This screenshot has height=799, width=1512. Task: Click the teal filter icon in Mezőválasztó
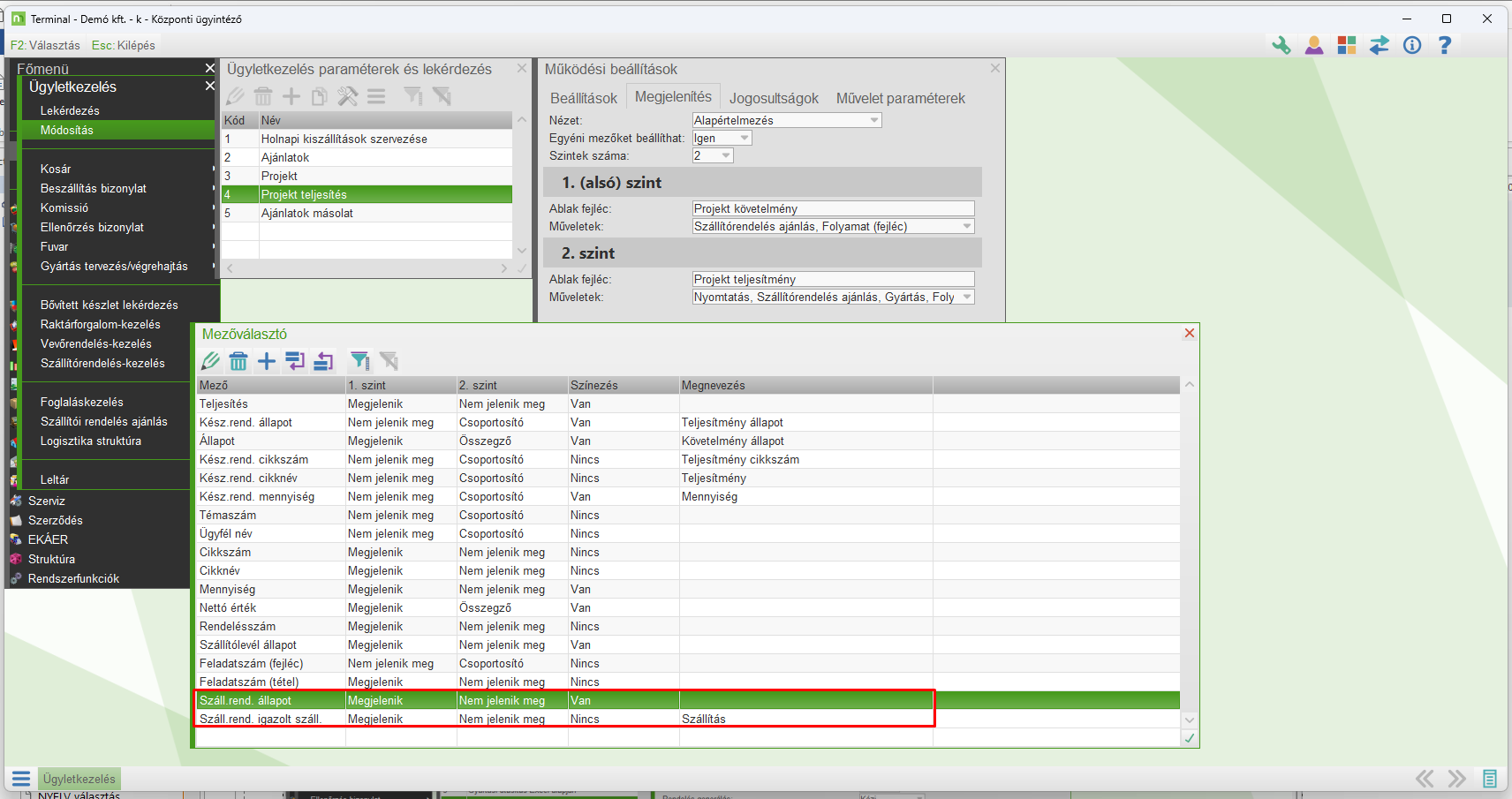click(359, 360)
